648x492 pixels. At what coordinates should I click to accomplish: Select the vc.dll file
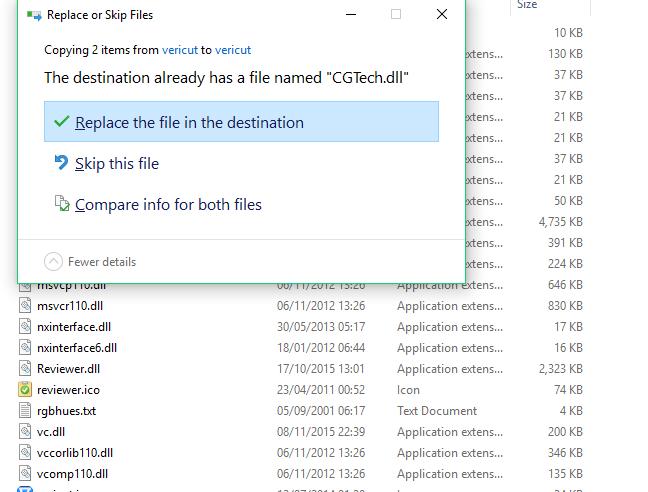coord(51,432)
